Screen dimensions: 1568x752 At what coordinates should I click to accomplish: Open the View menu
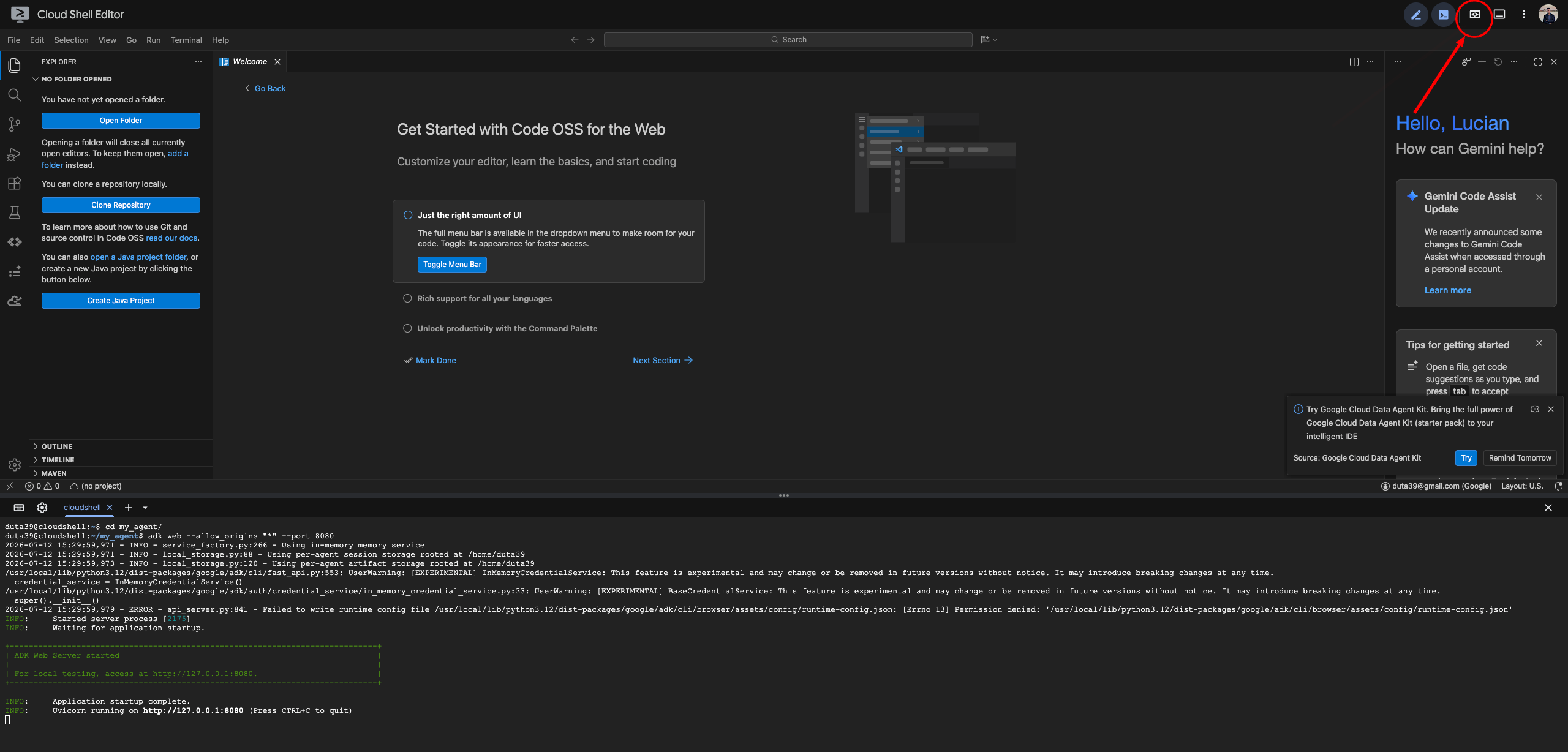click(x=107, y=40)
